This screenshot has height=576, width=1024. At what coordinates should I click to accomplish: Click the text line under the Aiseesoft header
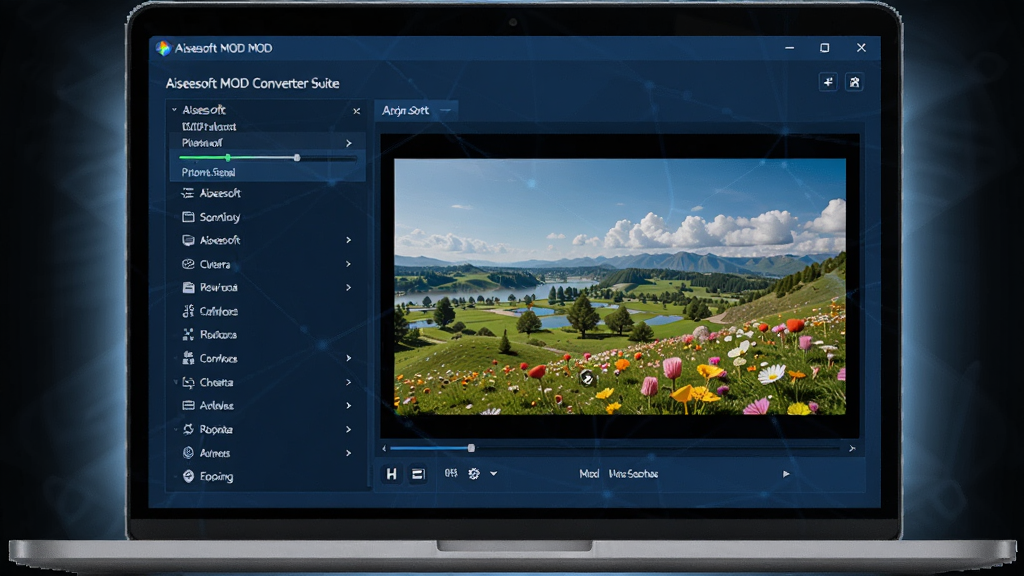click(209, 127)
